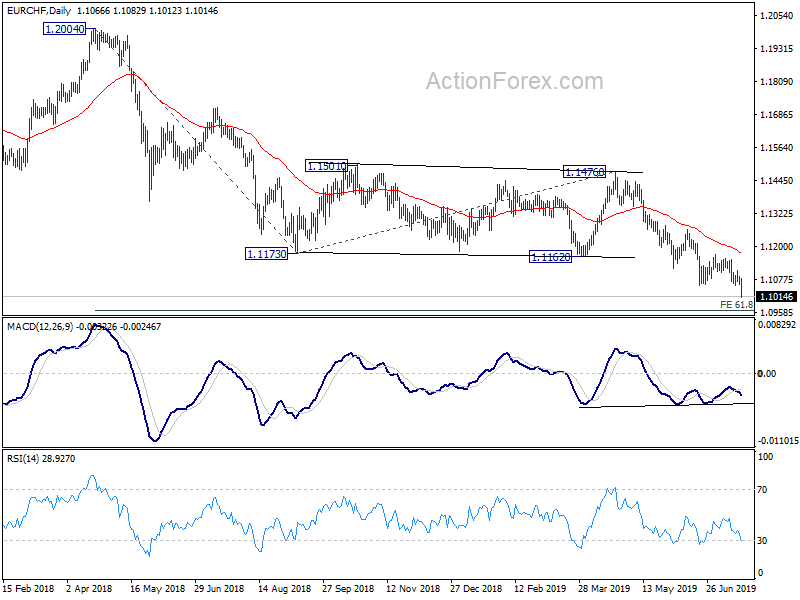Click RSI scale level 100
The height and width of the screenshot is (600, 800).
pos(765,457)
